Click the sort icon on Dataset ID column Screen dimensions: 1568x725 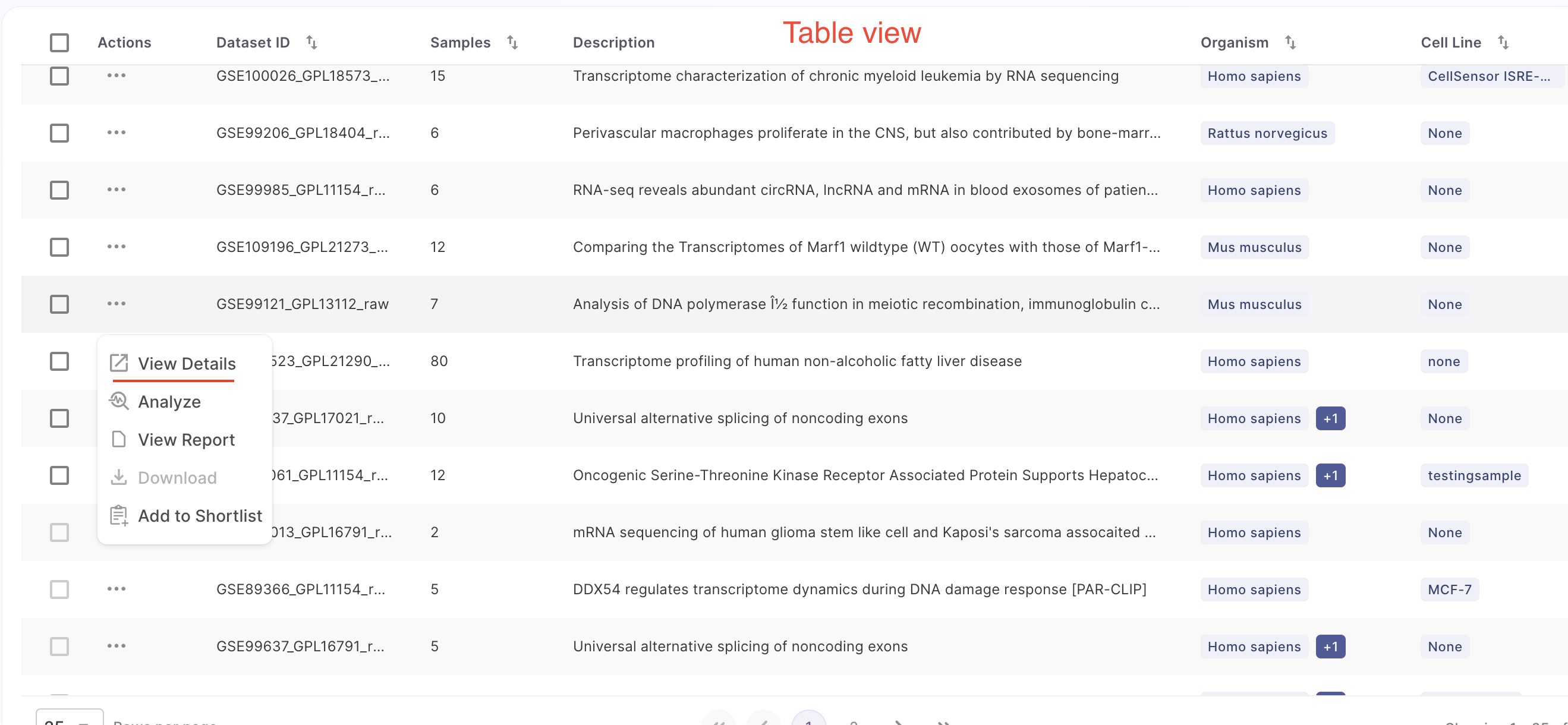click(x=311, y=42)
